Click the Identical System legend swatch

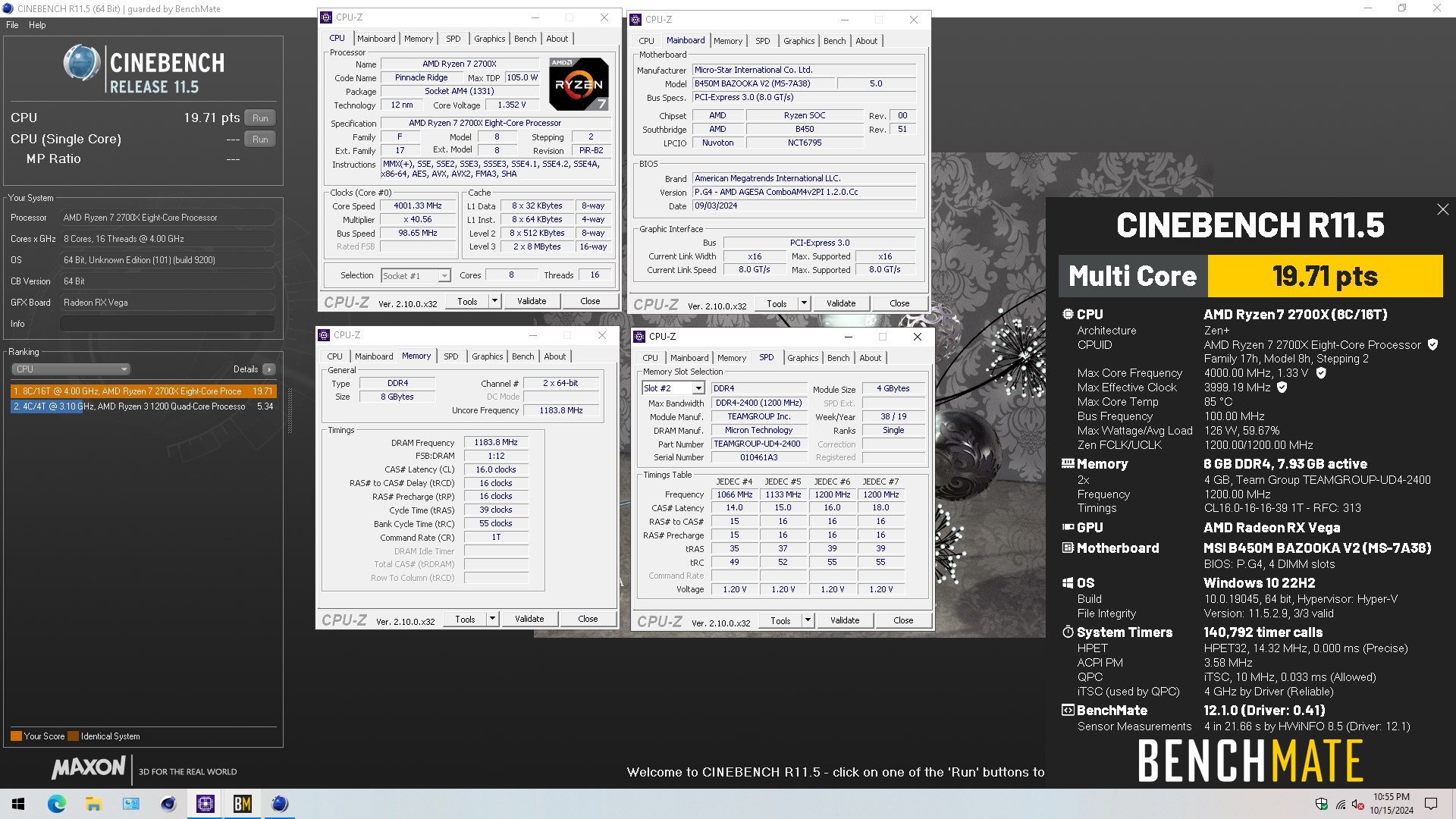(73, 736)
